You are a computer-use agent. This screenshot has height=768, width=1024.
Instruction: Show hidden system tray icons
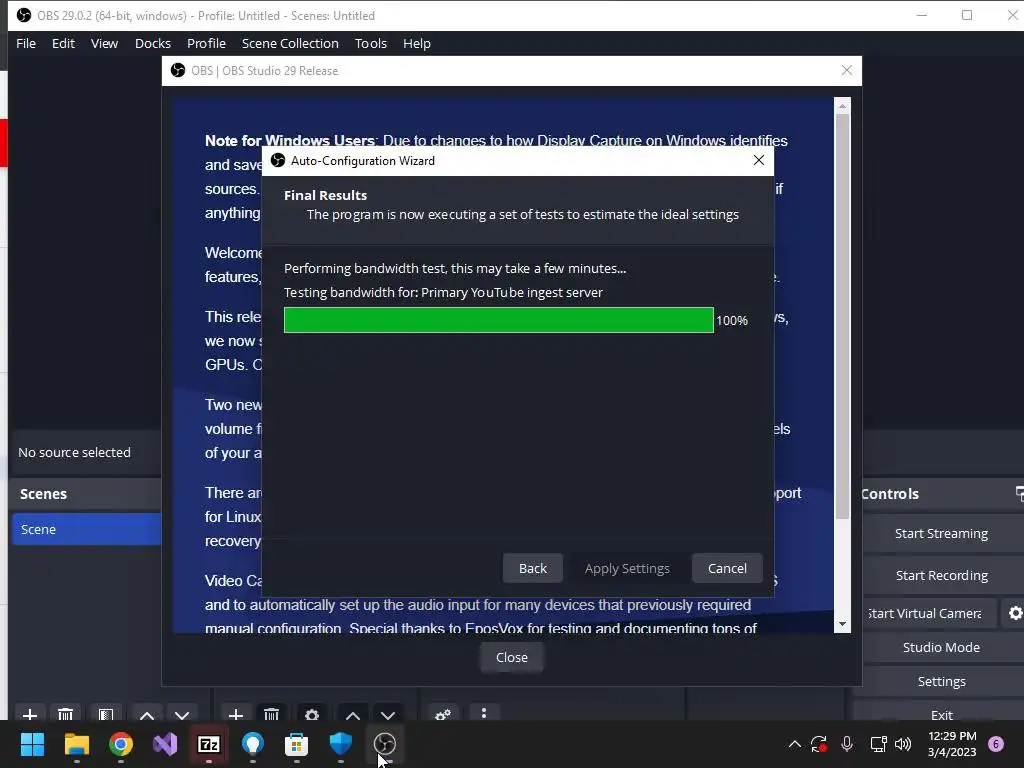795,744
